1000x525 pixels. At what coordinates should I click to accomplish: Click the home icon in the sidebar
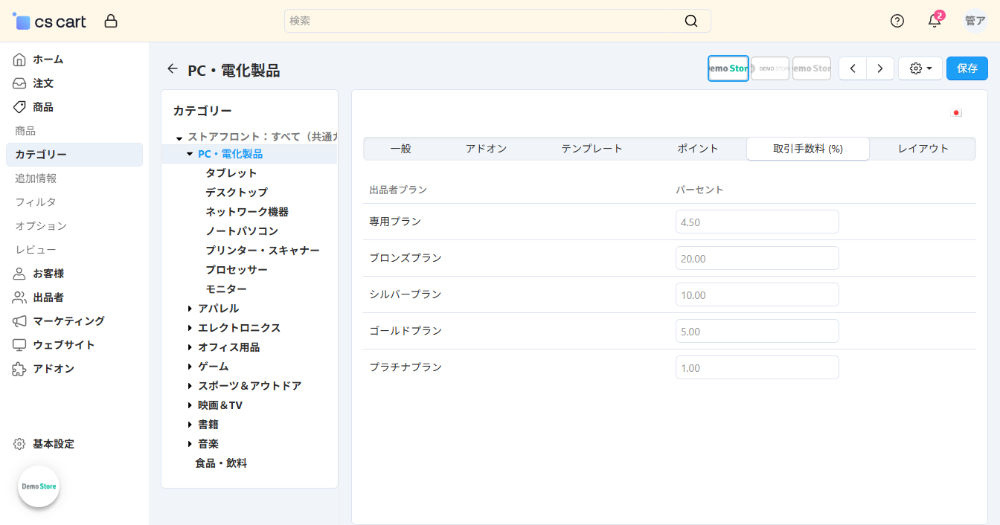19,59
